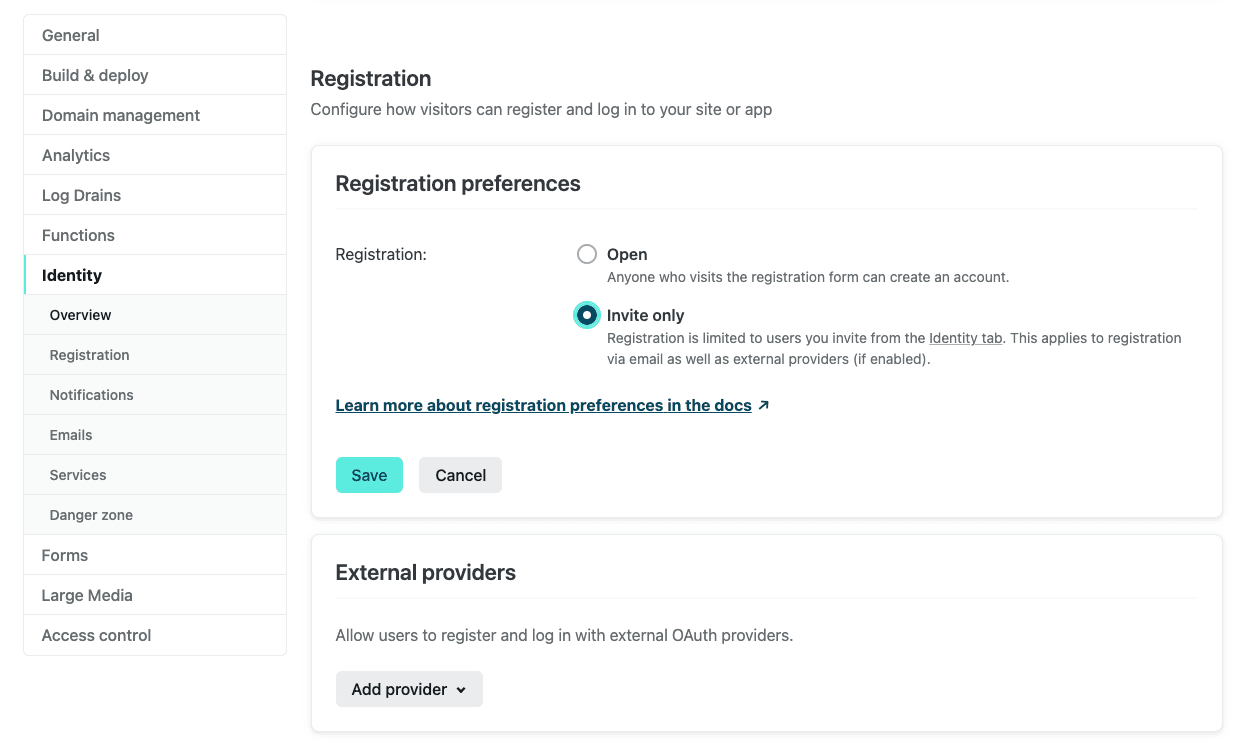
Task: Open the Identity tab link in description
Action: [x=966, y=338]
